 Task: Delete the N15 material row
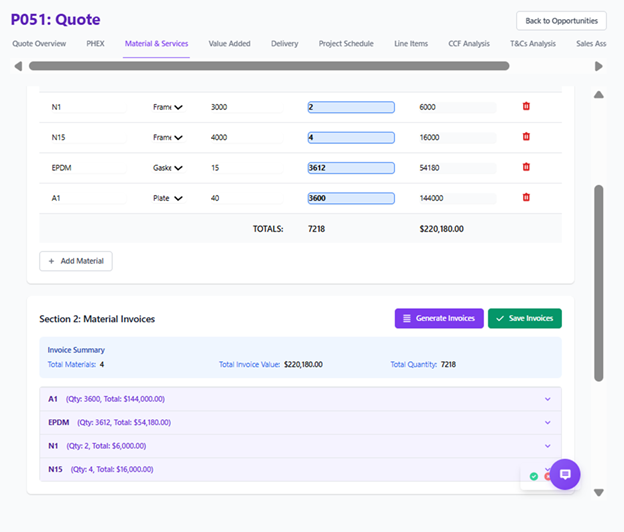[526, 136]
